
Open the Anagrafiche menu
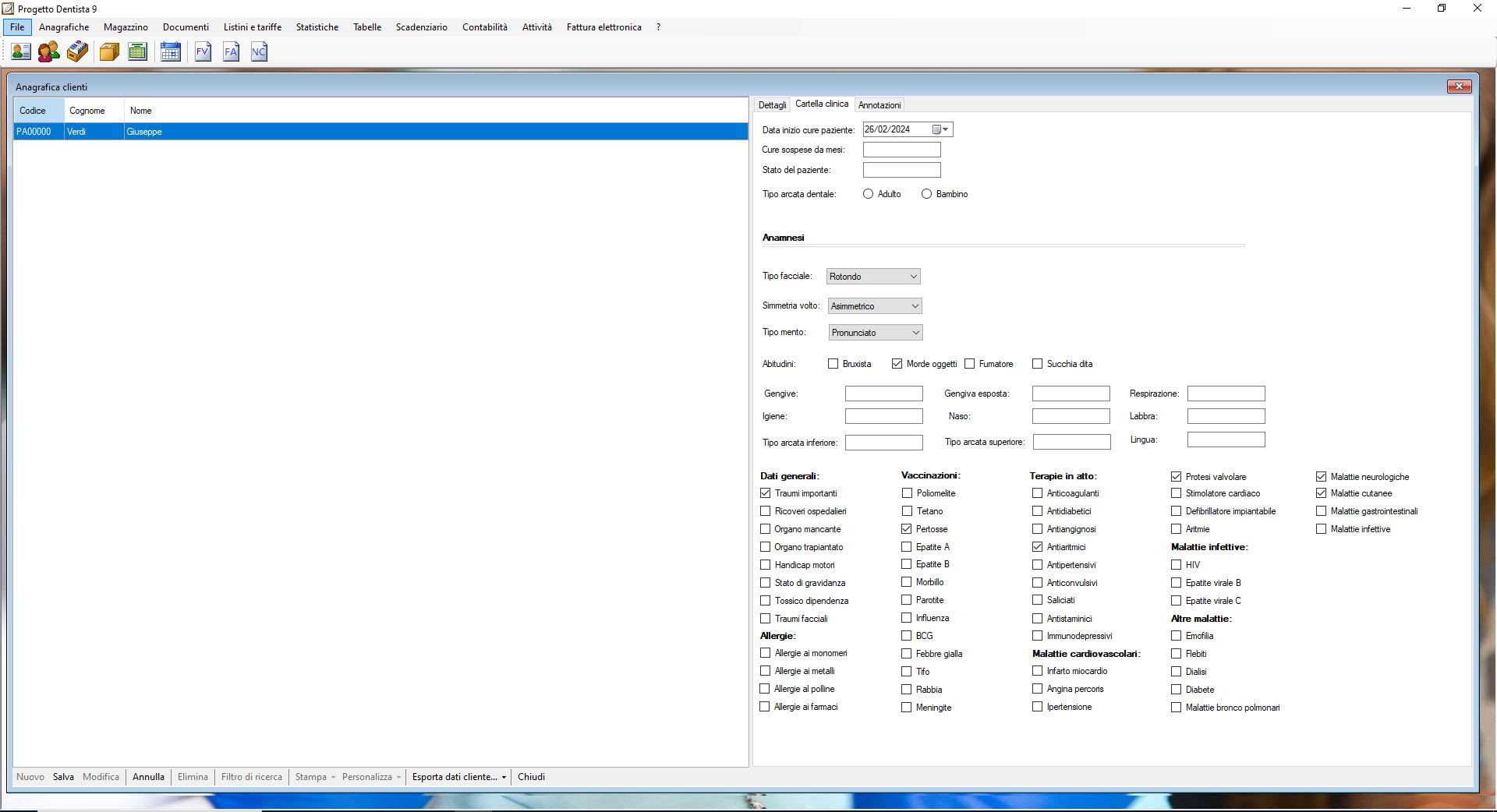(64, 27)
